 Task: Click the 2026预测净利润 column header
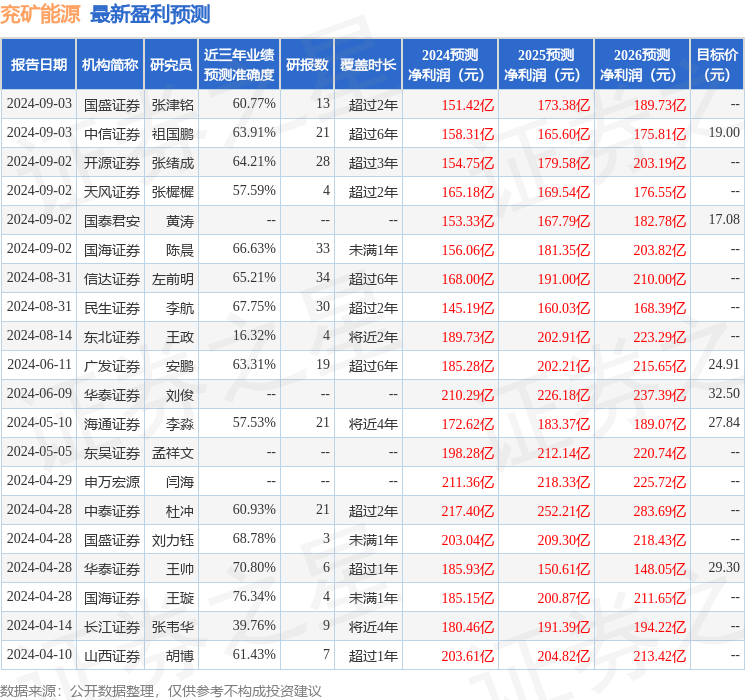click(x=642, y=65)
